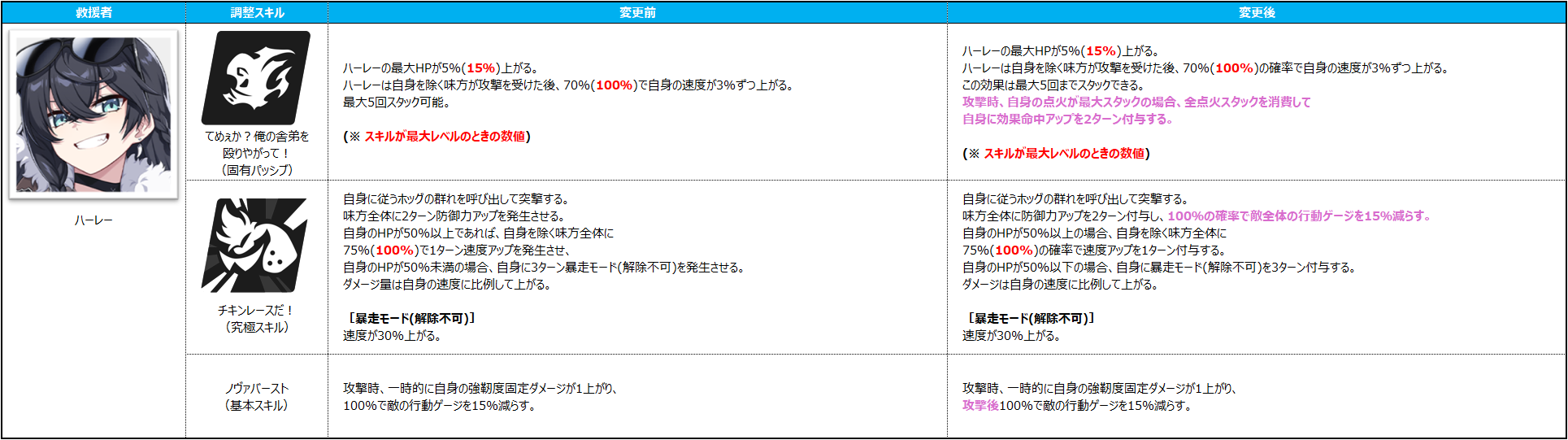Select the 変更後 column header
This screenshot has height=440, width=1568.
tap(1257, 12)
